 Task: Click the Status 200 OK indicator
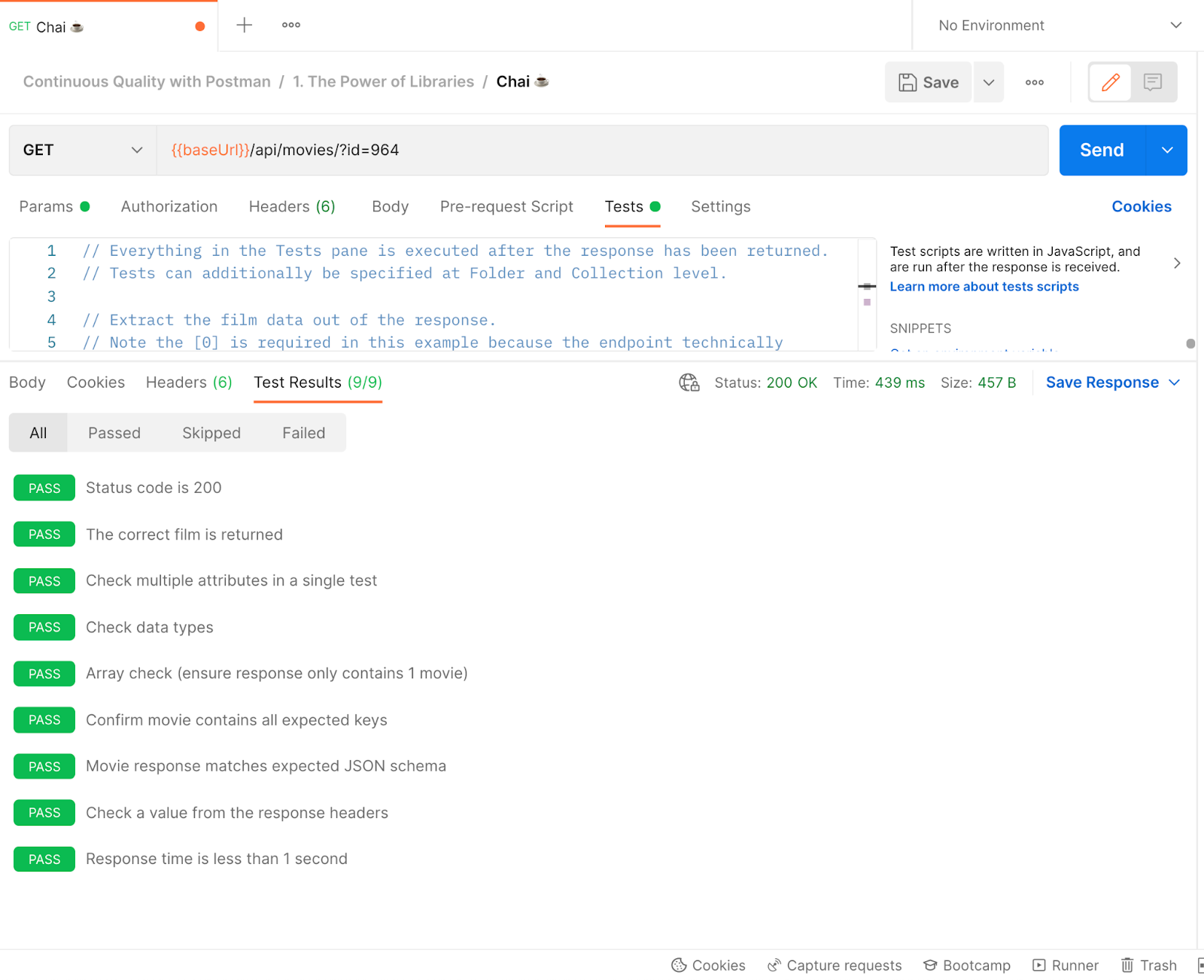click(x=765, y=382)
